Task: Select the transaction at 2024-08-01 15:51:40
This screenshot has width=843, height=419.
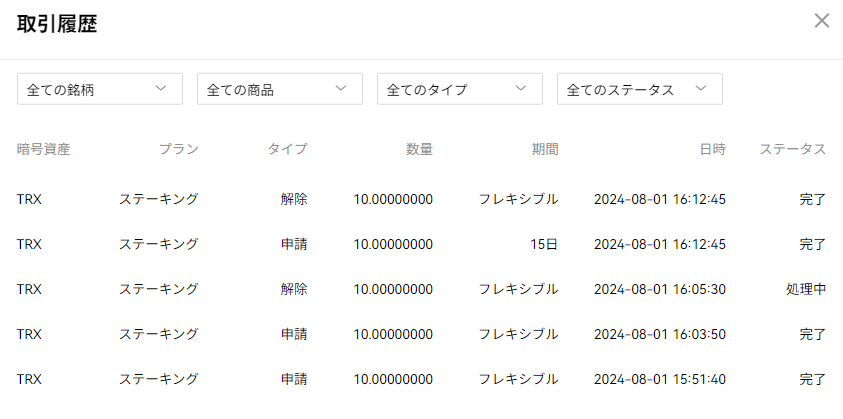Action: pyautogui.click(x=422, y=379)
